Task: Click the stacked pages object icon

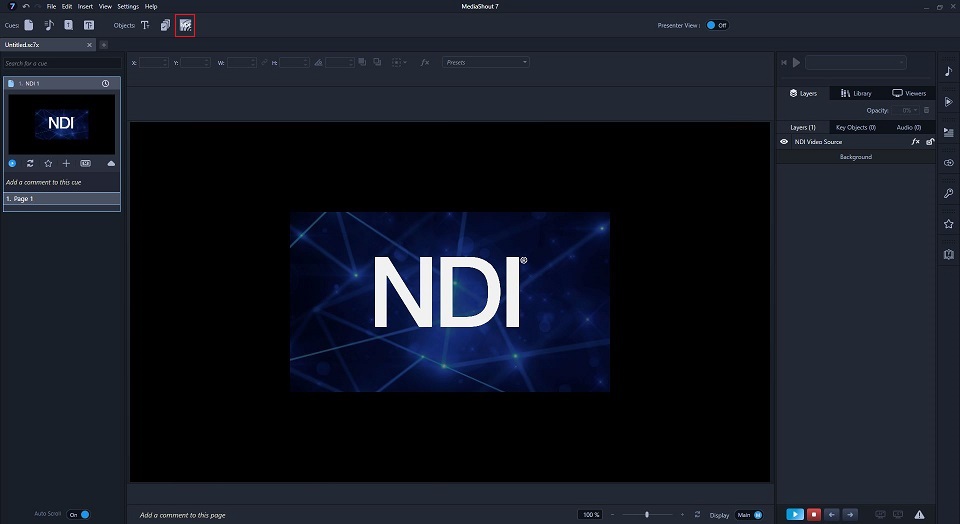Action: coord(165,25)
